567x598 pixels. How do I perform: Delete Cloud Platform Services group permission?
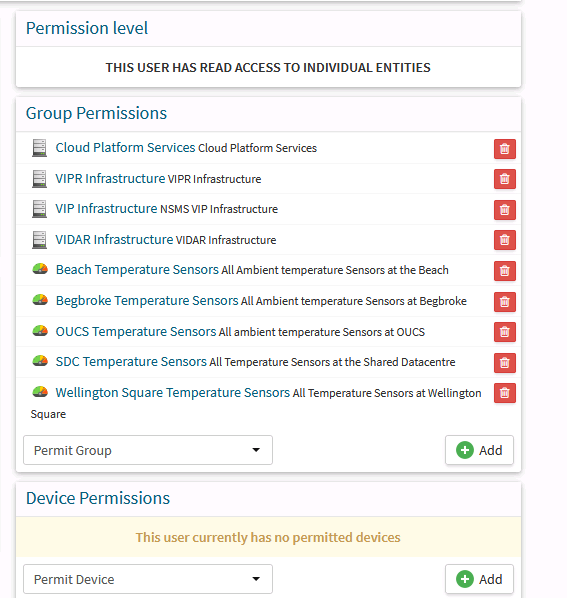[x=504, y=149]
